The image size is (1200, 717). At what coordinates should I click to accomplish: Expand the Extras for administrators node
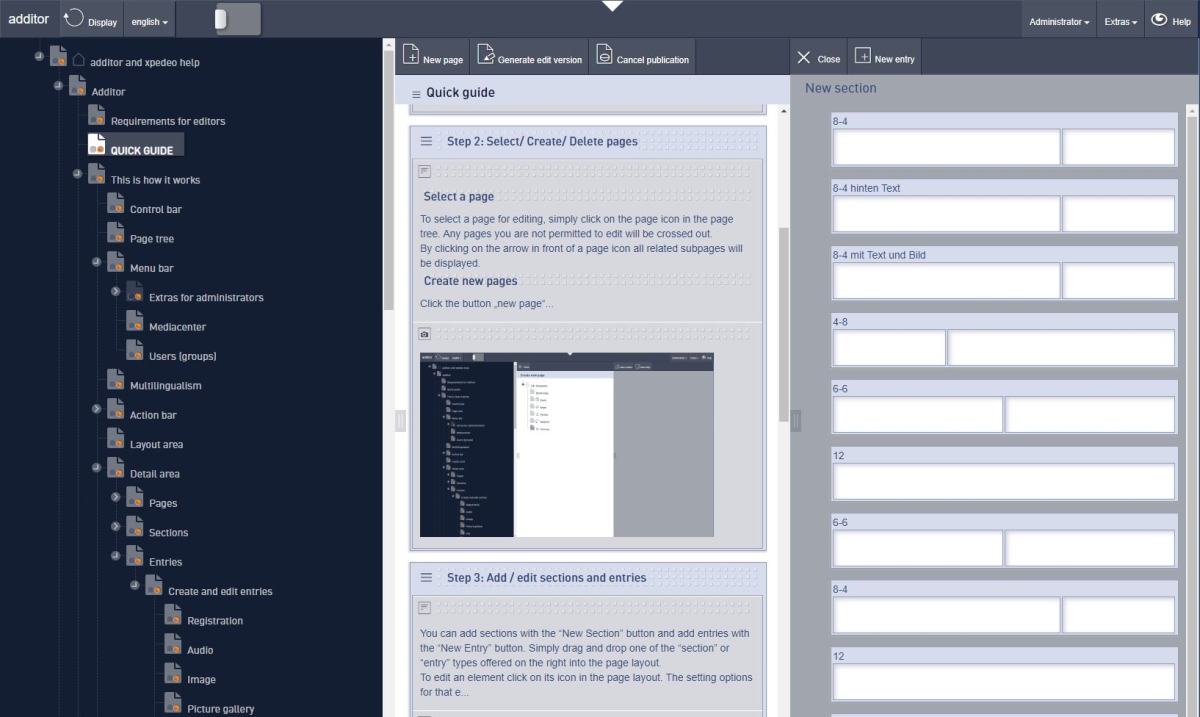click(116, 291)
